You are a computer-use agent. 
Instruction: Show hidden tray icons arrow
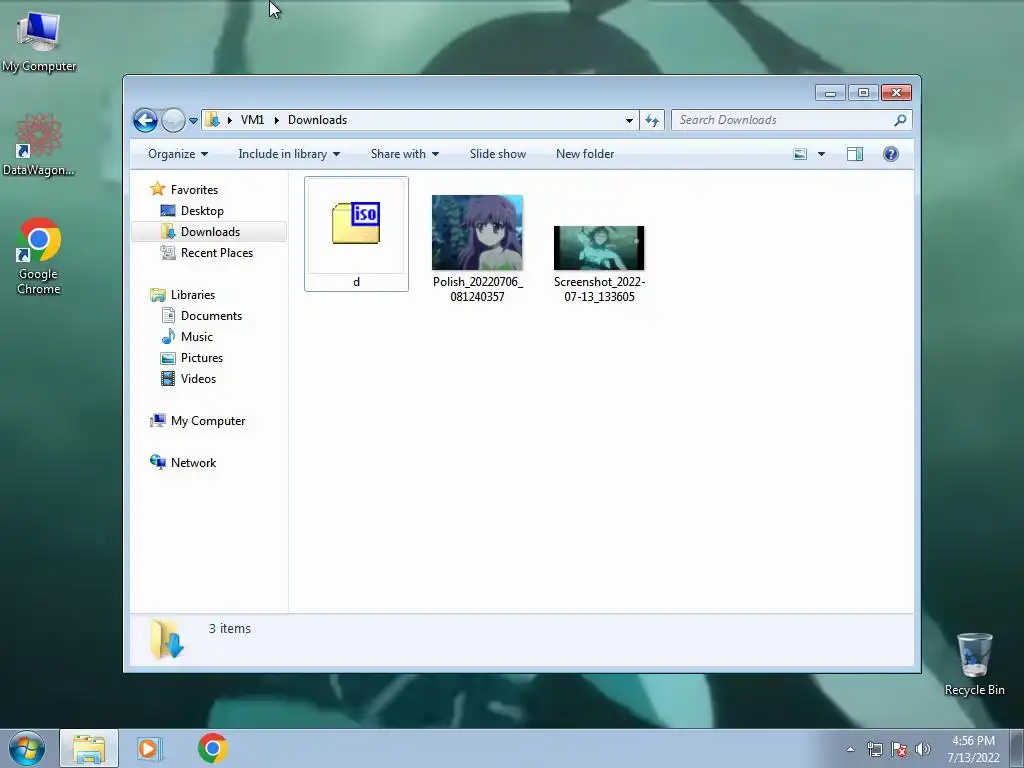850,749
